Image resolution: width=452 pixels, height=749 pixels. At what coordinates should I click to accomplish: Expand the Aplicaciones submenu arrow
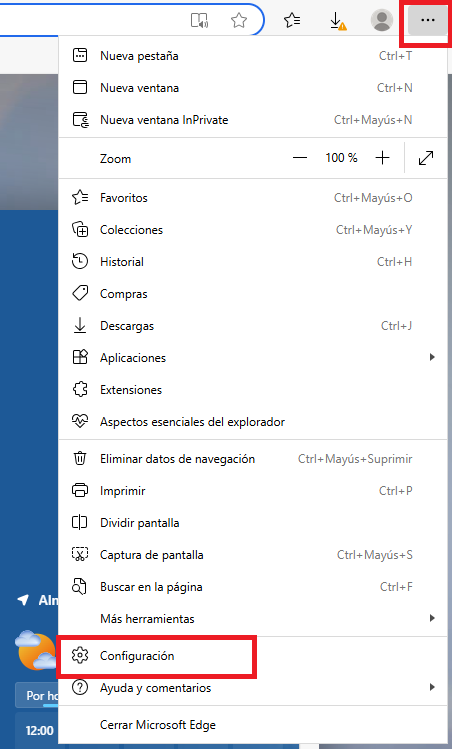tap(432, 357)
